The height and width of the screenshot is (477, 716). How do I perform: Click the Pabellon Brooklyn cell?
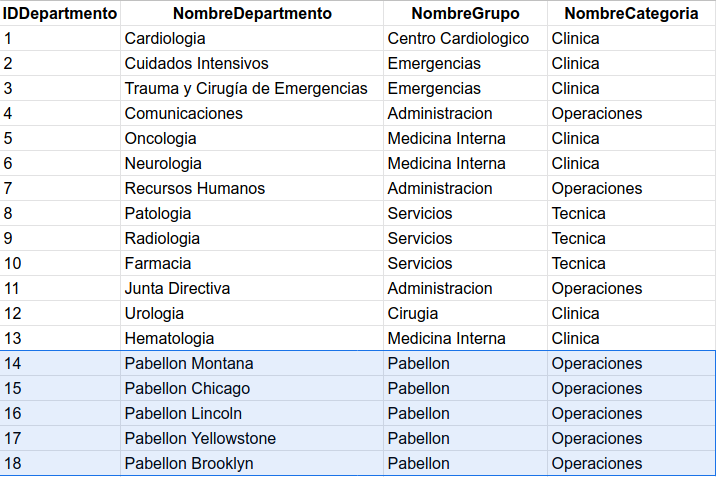coord(252,463)
